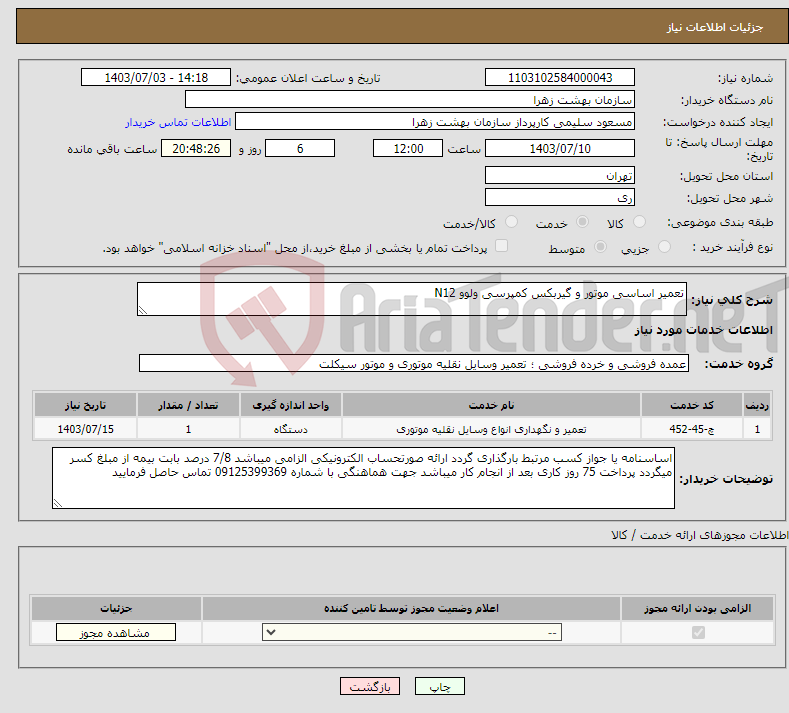The width and height of the screenshot is (789, 713).
Task: Click the announcement date field 1403/07/03
Action: coord(155,77)
